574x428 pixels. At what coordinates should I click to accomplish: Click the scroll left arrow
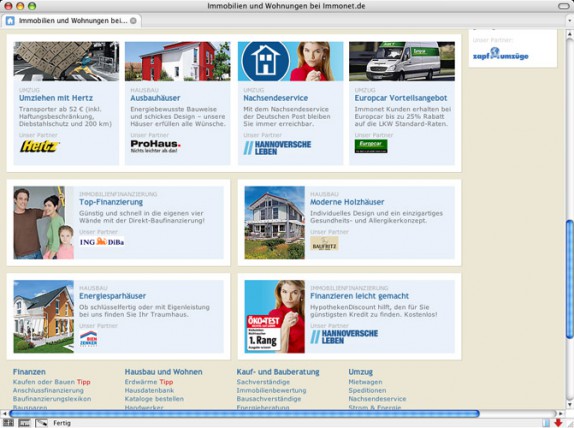[x=4, y=414]
